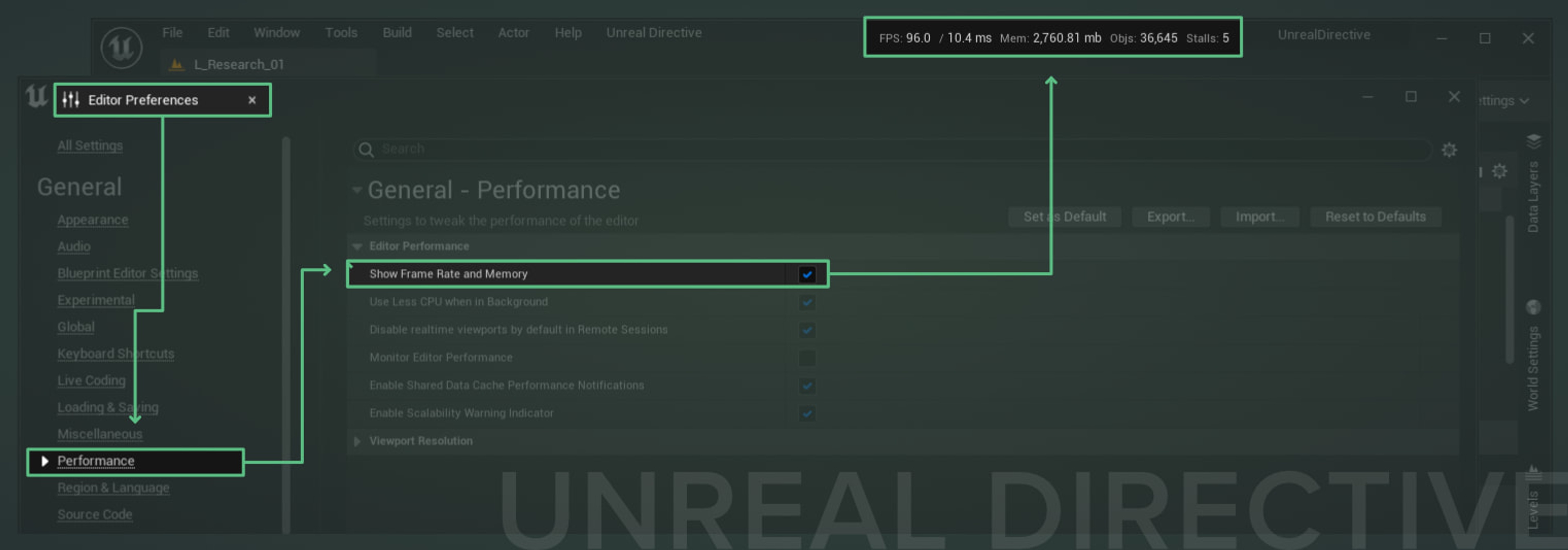Collapse the Editor Performance section
The image size is (1568, 550).
[357, 247]
